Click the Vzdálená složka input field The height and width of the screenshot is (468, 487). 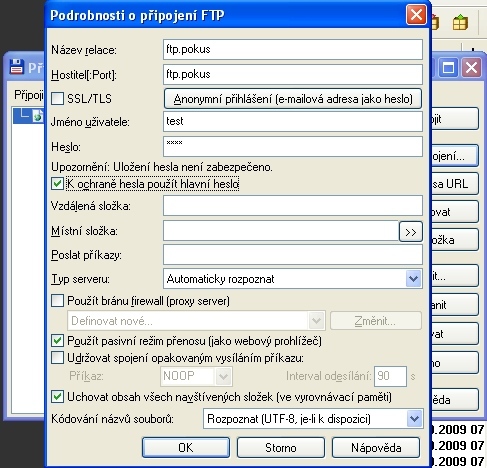click(293, 206)
